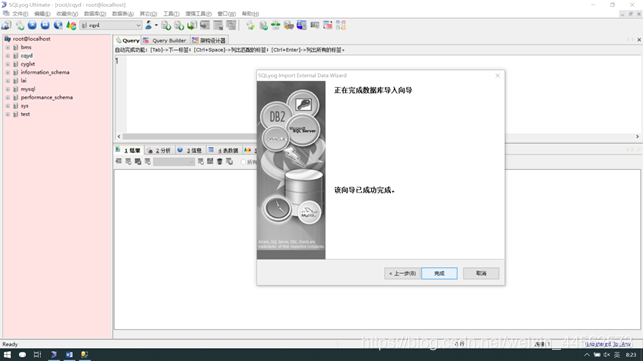Expand the performance_schema database node
This screenshot has height=361, width=643.
[7, 98]
